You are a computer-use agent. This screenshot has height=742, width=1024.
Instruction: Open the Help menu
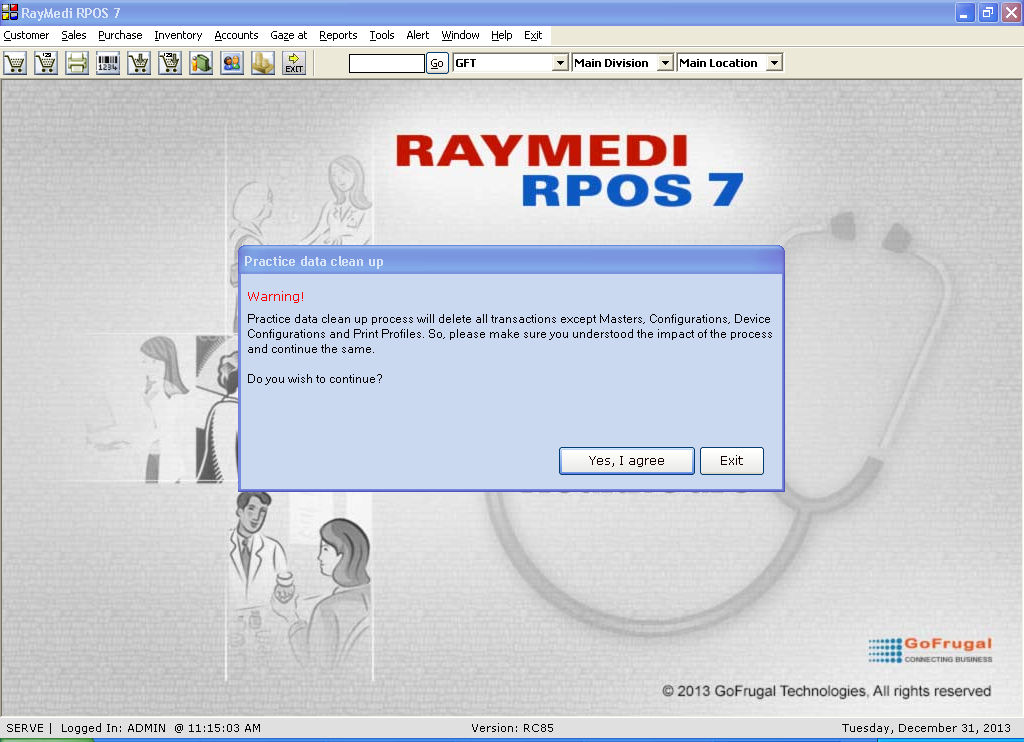[x=502, y=35]
